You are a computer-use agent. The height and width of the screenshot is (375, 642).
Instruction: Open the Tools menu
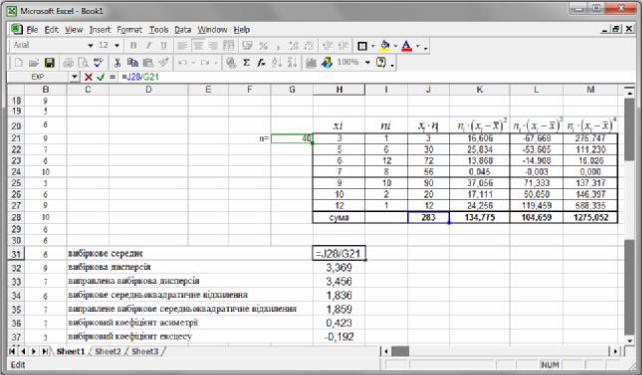158,30
